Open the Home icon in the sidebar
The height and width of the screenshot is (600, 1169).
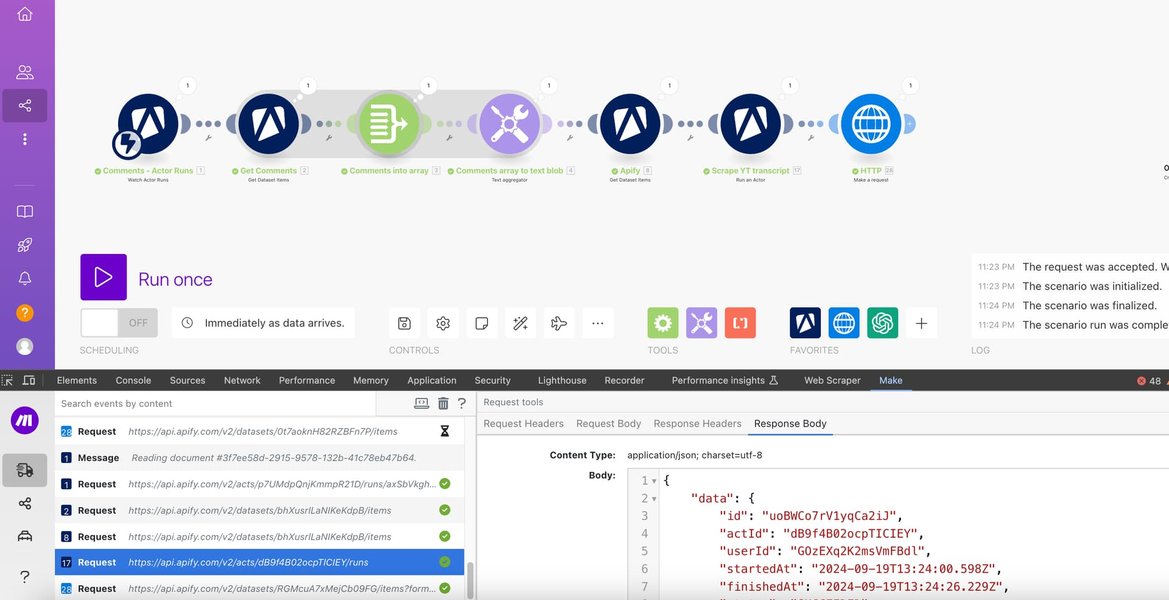tap(25, 14)
